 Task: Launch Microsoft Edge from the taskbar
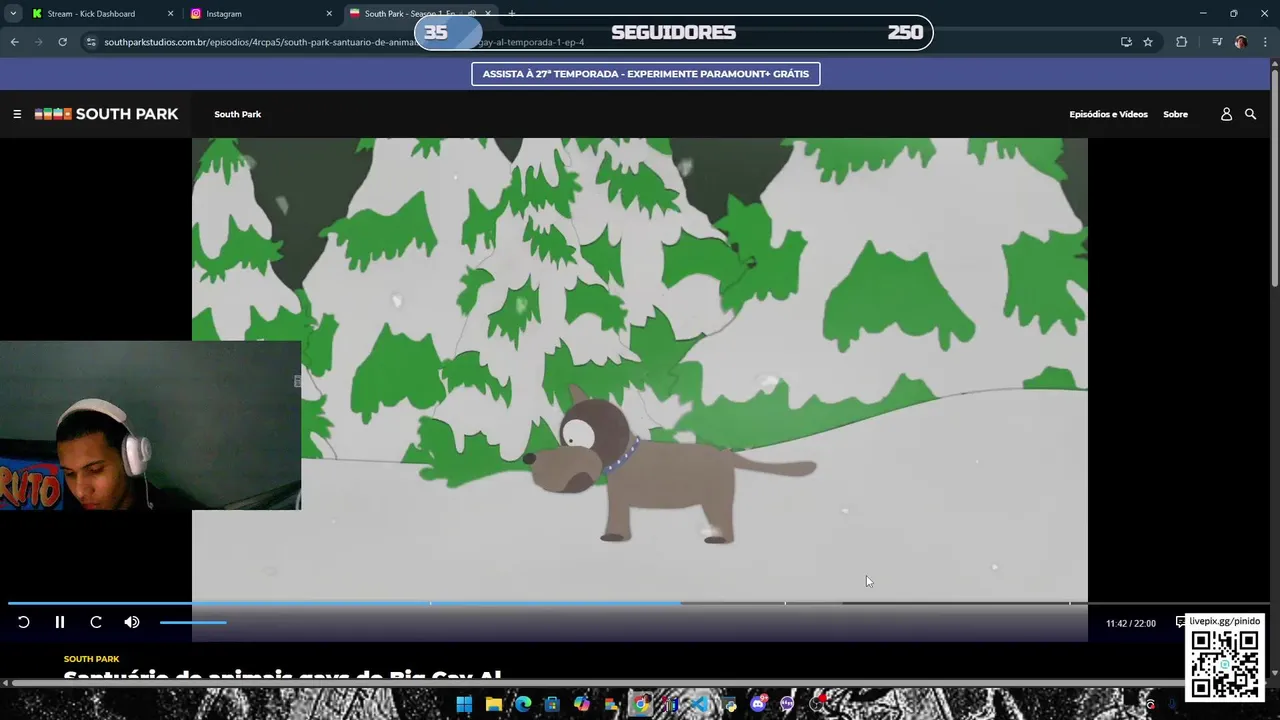coord(523,704)
